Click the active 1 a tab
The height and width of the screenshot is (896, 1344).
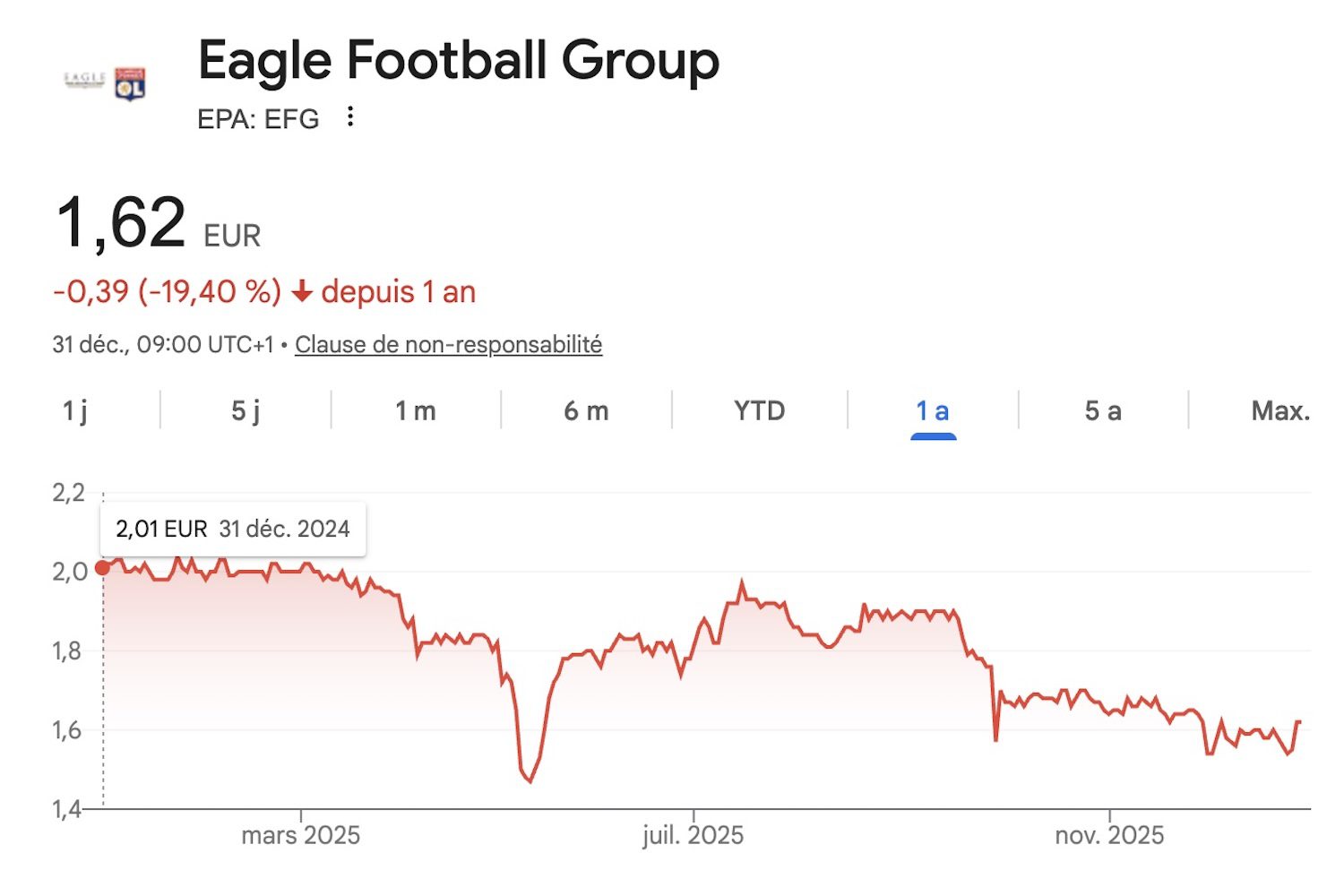click(932, 411)
